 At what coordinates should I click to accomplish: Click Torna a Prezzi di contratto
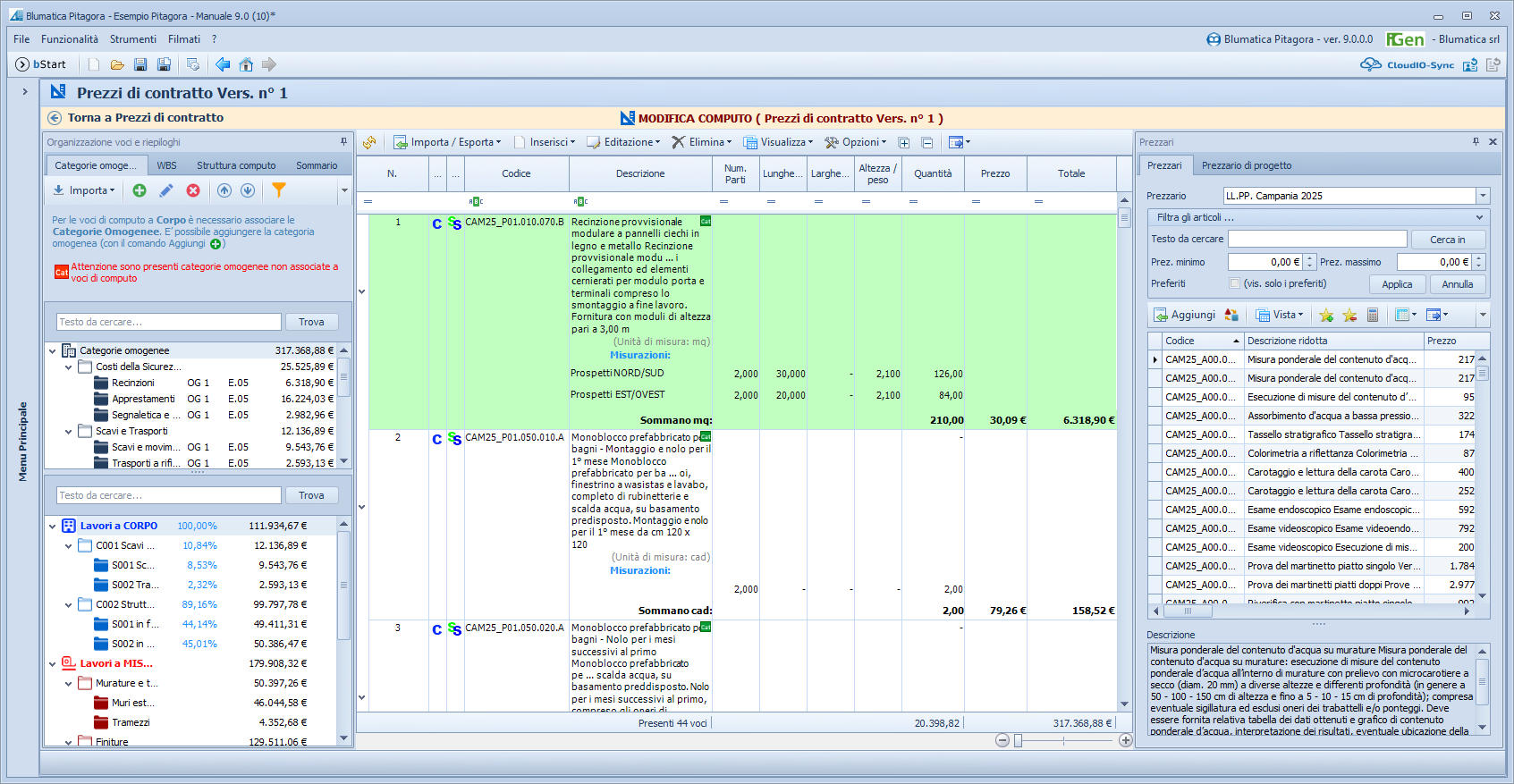[145, 118]
